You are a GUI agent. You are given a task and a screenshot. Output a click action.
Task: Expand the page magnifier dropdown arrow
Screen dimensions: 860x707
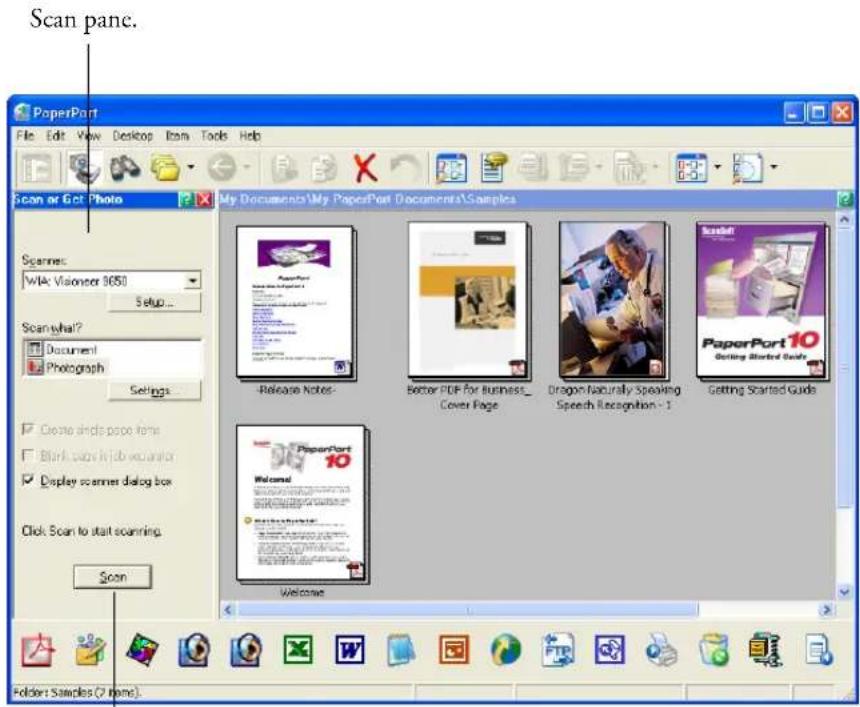[x=773, y=166]
